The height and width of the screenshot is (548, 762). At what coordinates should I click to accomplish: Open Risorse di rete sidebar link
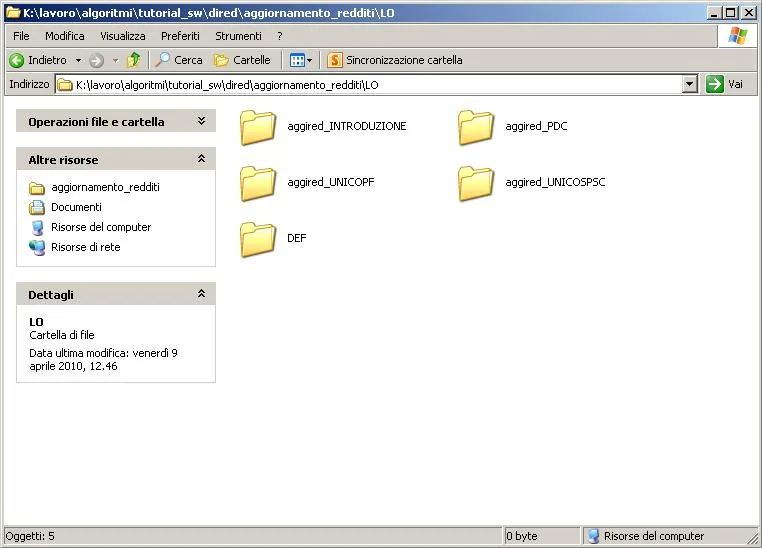point(74,247)
